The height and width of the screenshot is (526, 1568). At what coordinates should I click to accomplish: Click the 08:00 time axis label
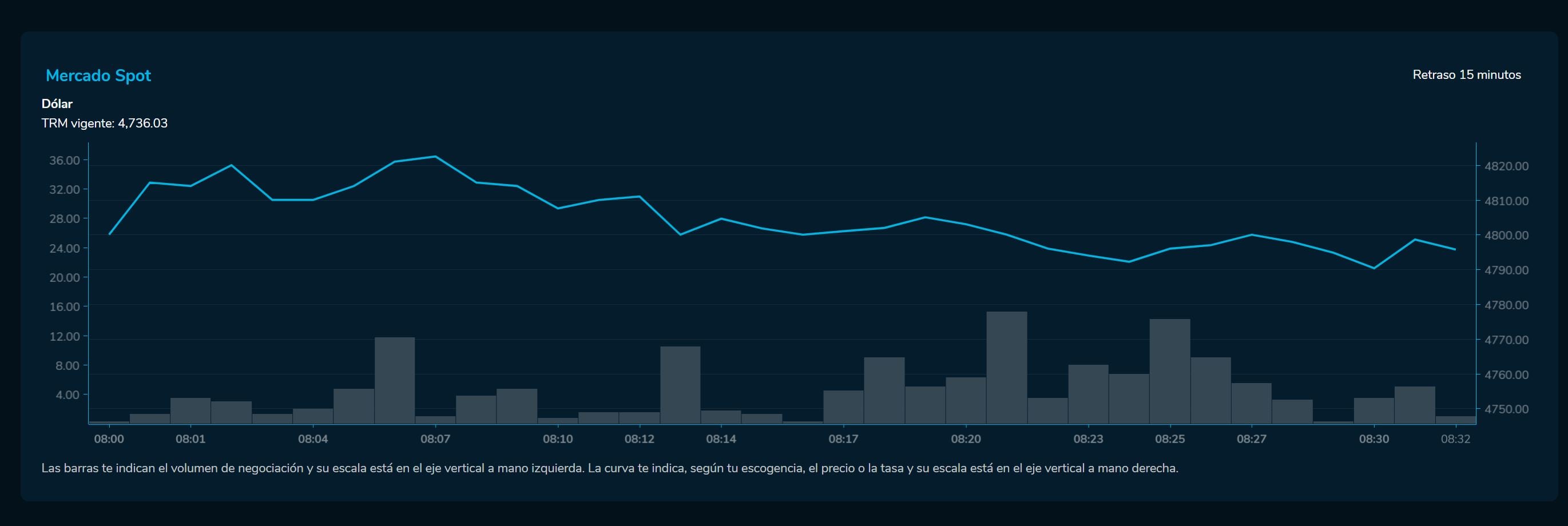pyautogui.click(x=109, y=439)
